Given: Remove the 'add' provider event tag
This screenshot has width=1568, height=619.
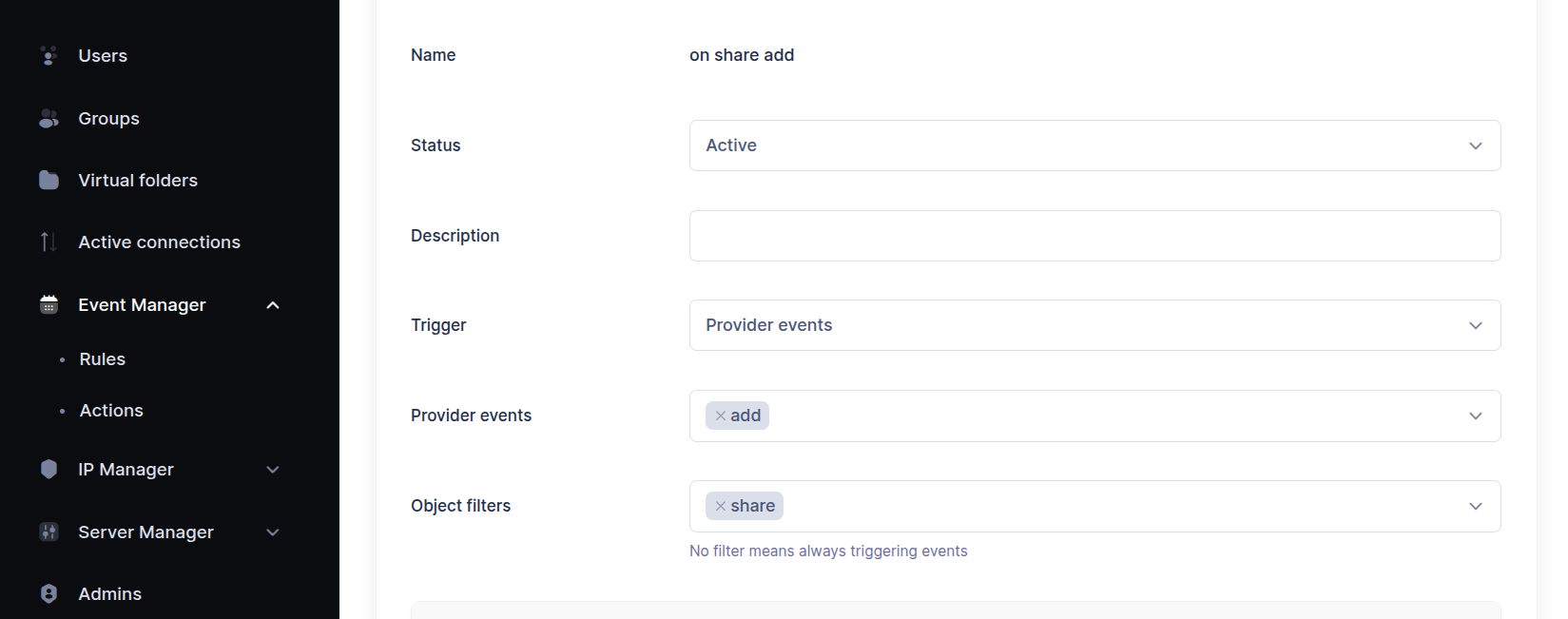Looking at the screenshot, I should (721, 416).
